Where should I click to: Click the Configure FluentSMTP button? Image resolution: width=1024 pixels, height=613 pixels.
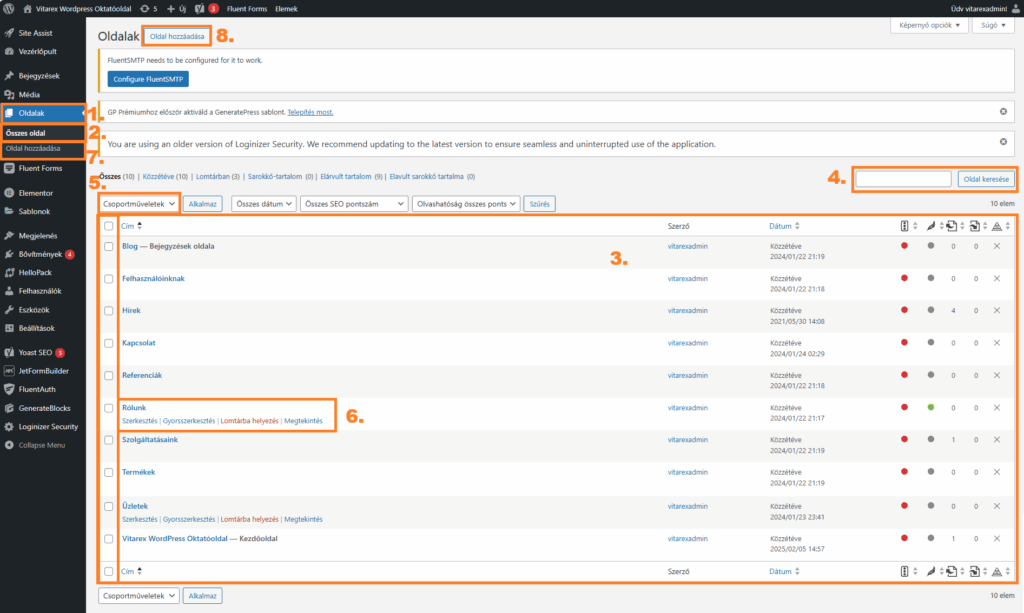[x=148, y=78]
